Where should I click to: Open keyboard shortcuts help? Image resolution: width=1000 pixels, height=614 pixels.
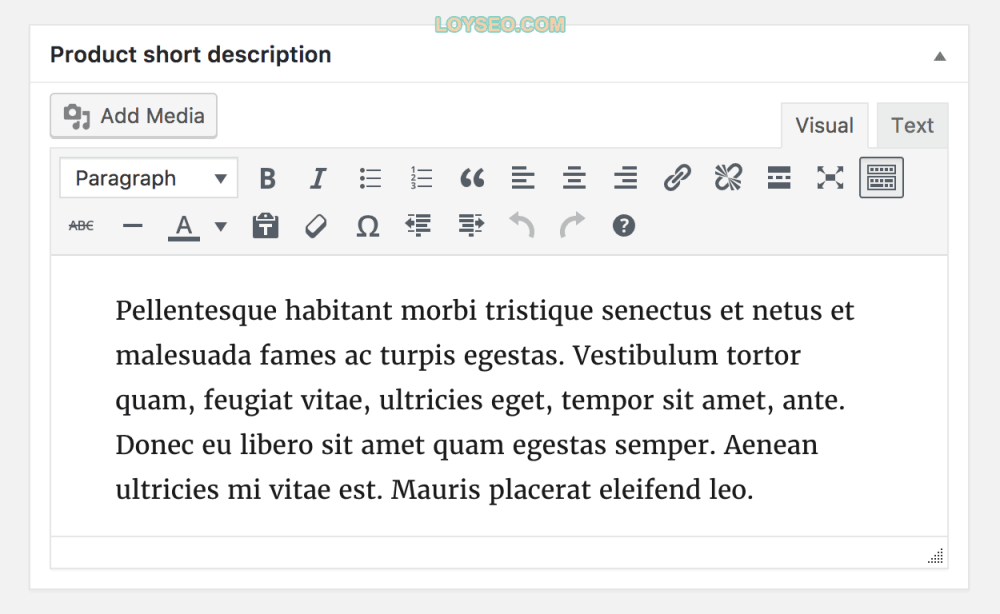click(624, 226)
